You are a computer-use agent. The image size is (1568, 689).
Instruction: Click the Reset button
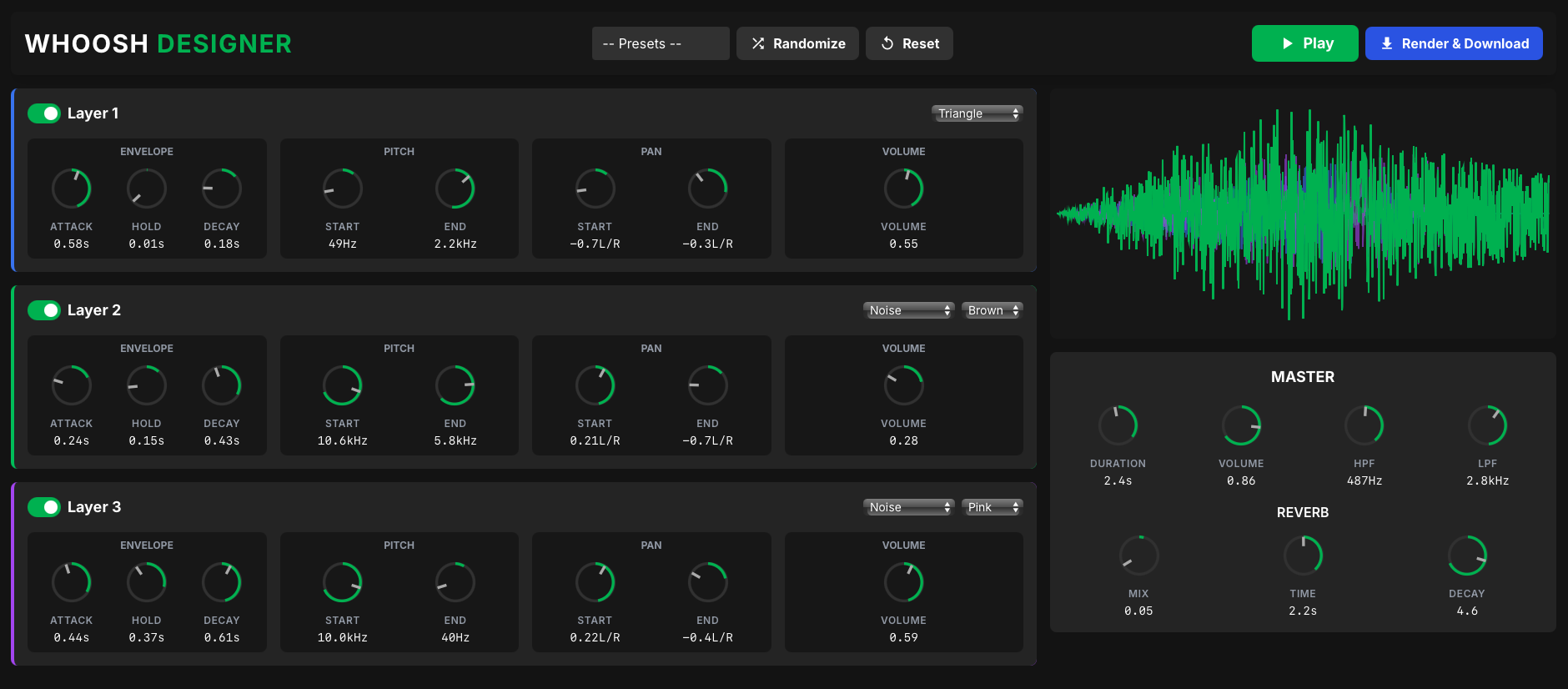pos(909,43)
